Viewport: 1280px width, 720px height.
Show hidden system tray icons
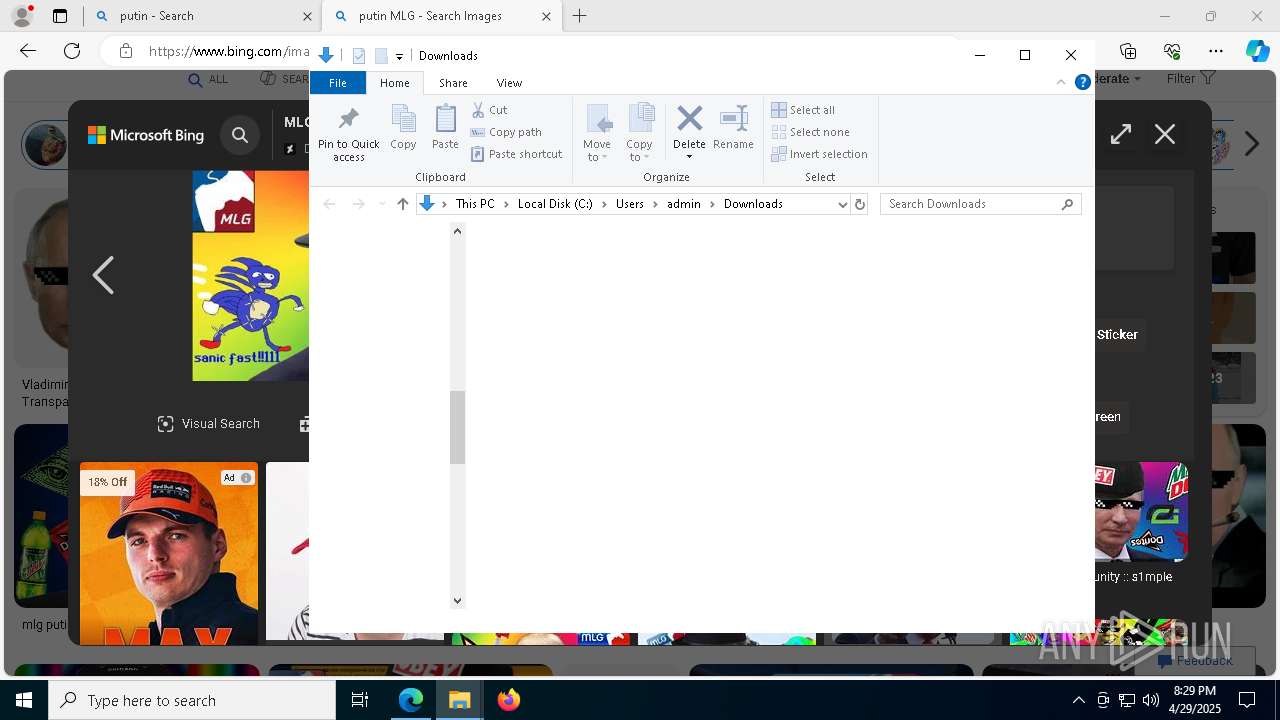click(1078, 700)
